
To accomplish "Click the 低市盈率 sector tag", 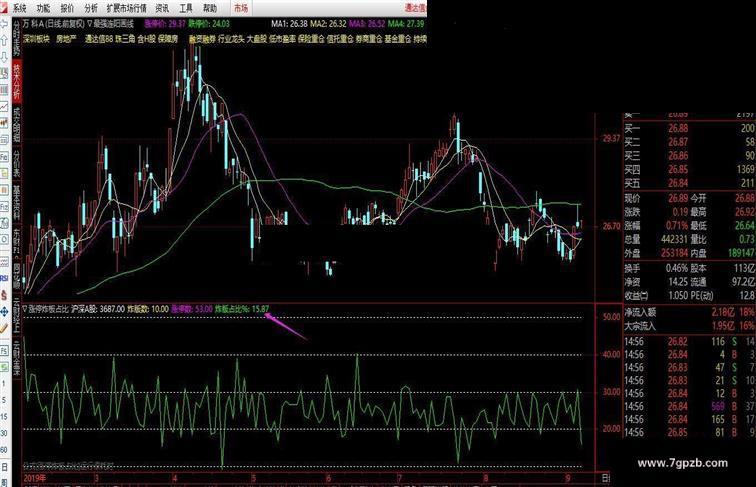I will click(283, 39).
